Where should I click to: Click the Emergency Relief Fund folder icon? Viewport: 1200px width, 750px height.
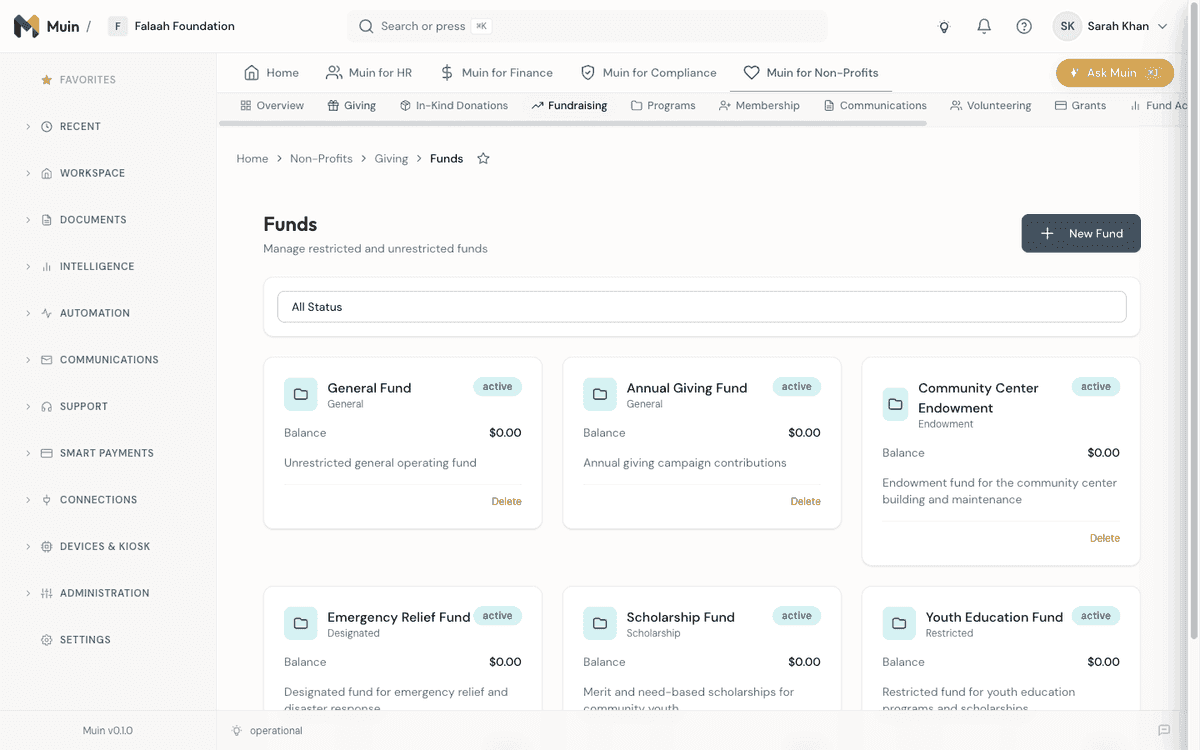click(301, 623)
